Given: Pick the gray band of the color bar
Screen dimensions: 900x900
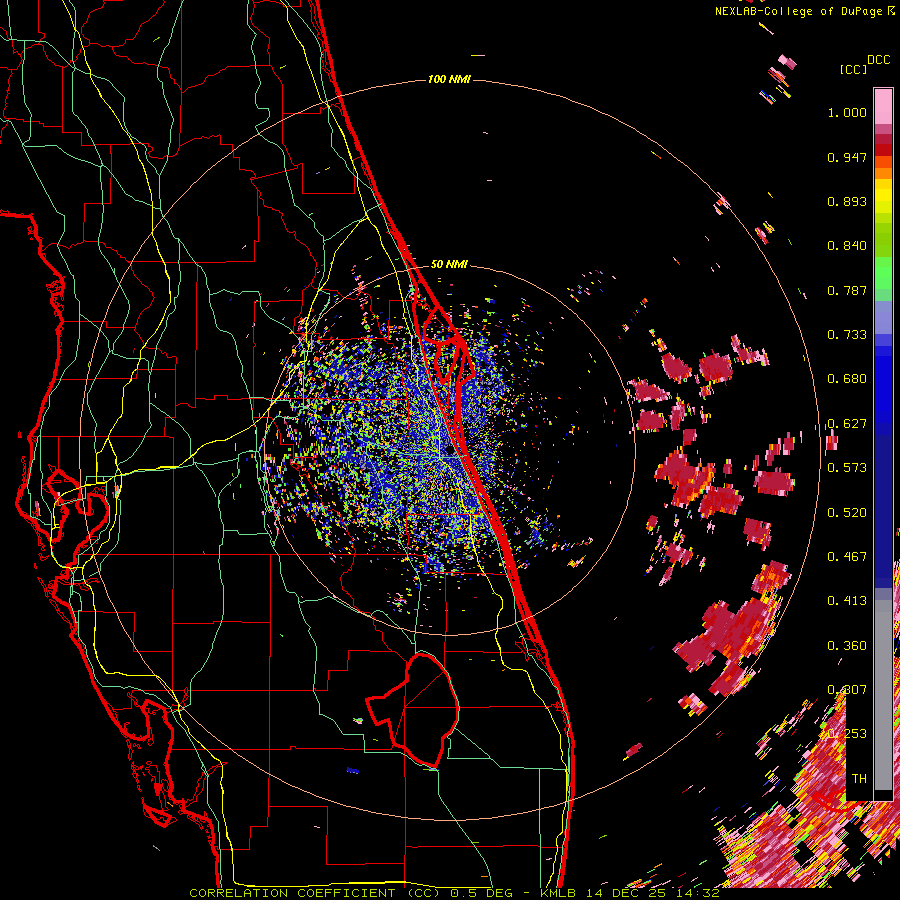Looking at the screenshot, I should coord(883,695).
